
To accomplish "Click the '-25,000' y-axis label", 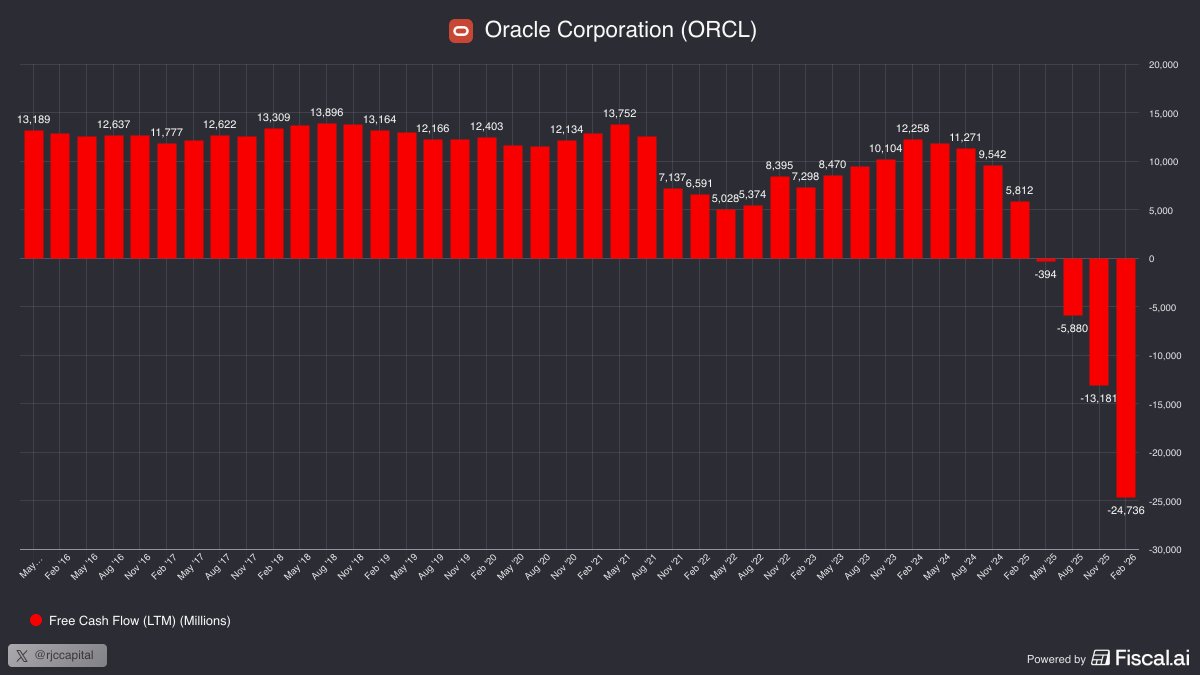I will [1165, 502].
